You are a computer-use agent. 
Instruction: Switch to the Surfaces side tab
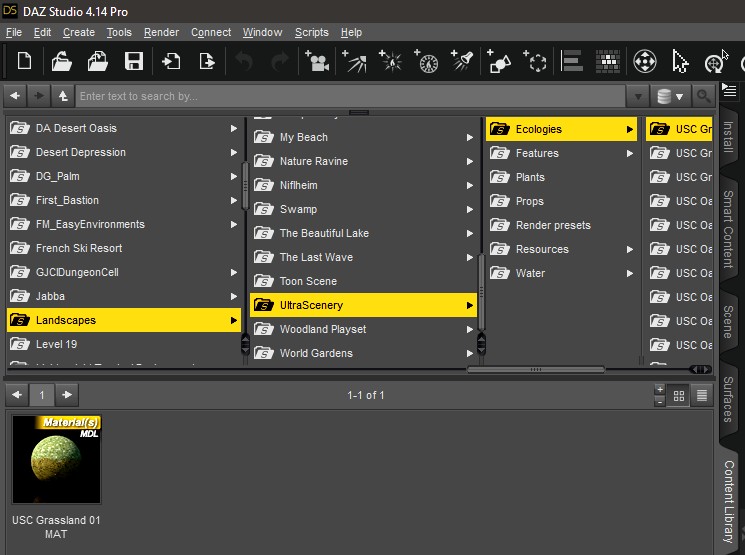click(728, 399)
